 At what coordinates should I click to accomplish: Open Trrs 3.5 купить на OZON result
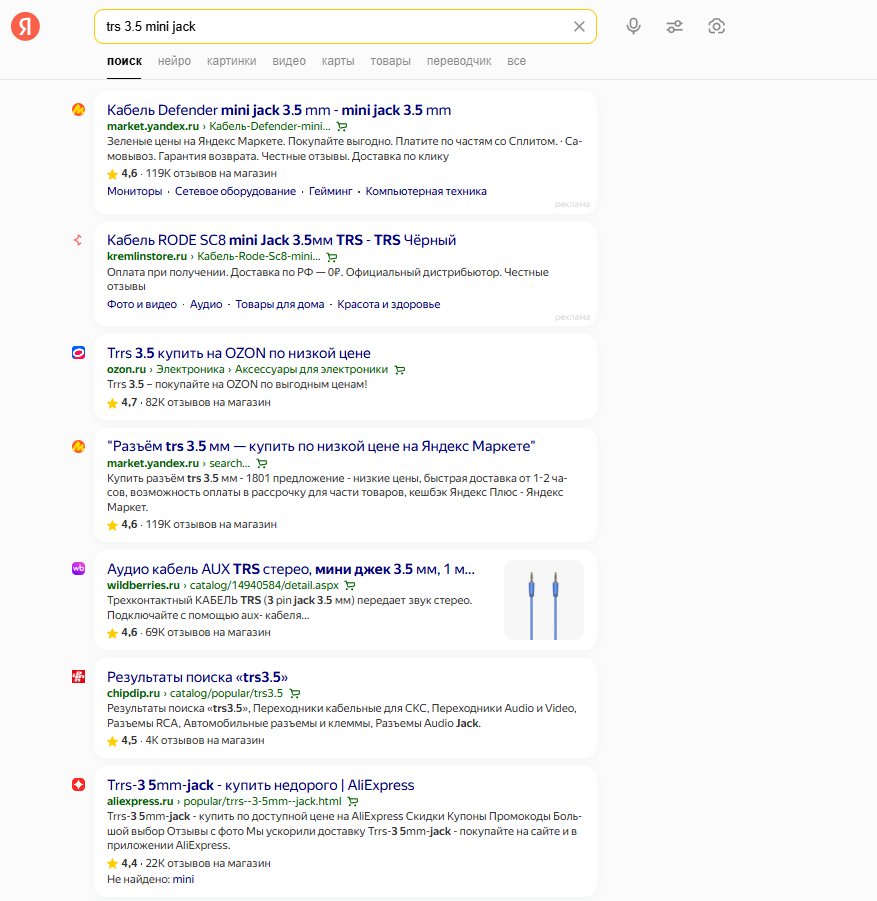[x=239, y=353]
